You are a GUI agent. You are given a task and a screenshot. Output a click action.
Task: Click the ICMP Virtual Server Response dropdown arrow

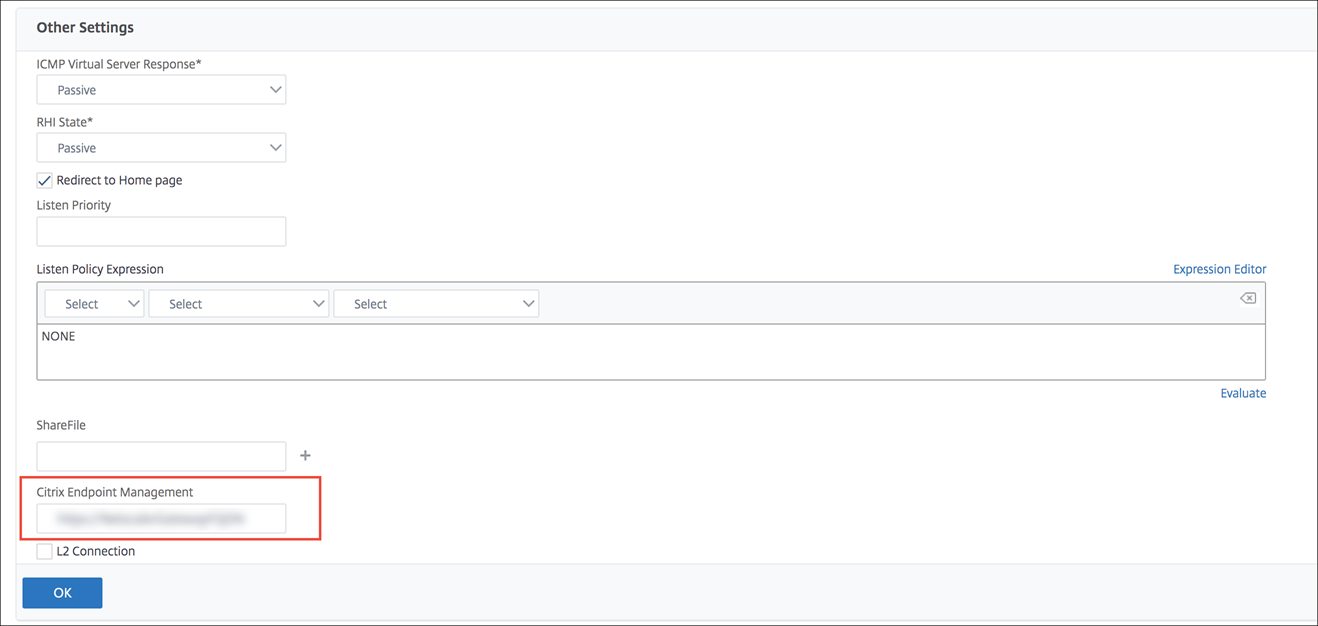point(276,90)
